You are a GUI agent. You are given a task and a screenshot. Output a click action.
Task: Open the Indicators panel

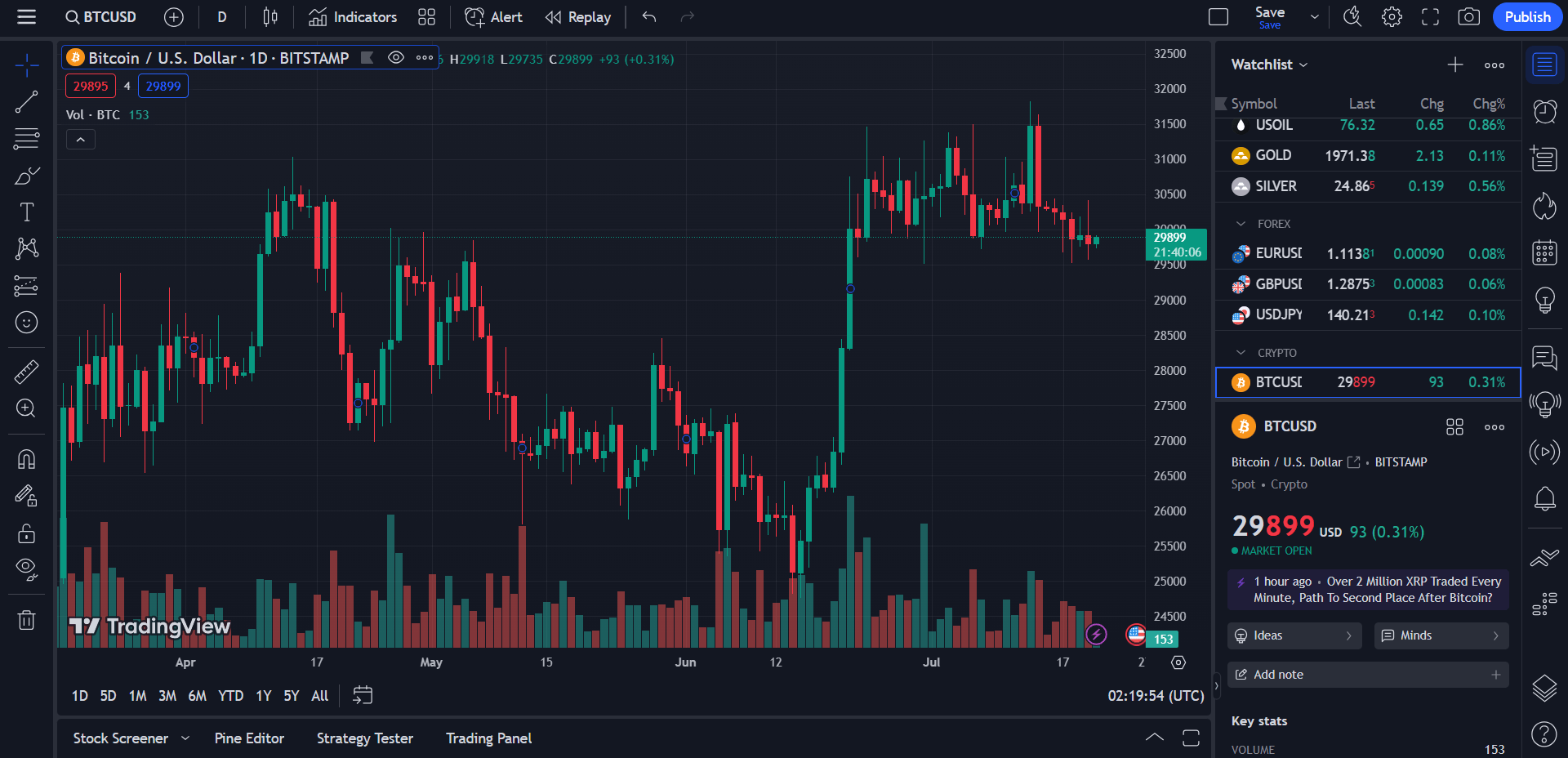[x=353, y=17]
